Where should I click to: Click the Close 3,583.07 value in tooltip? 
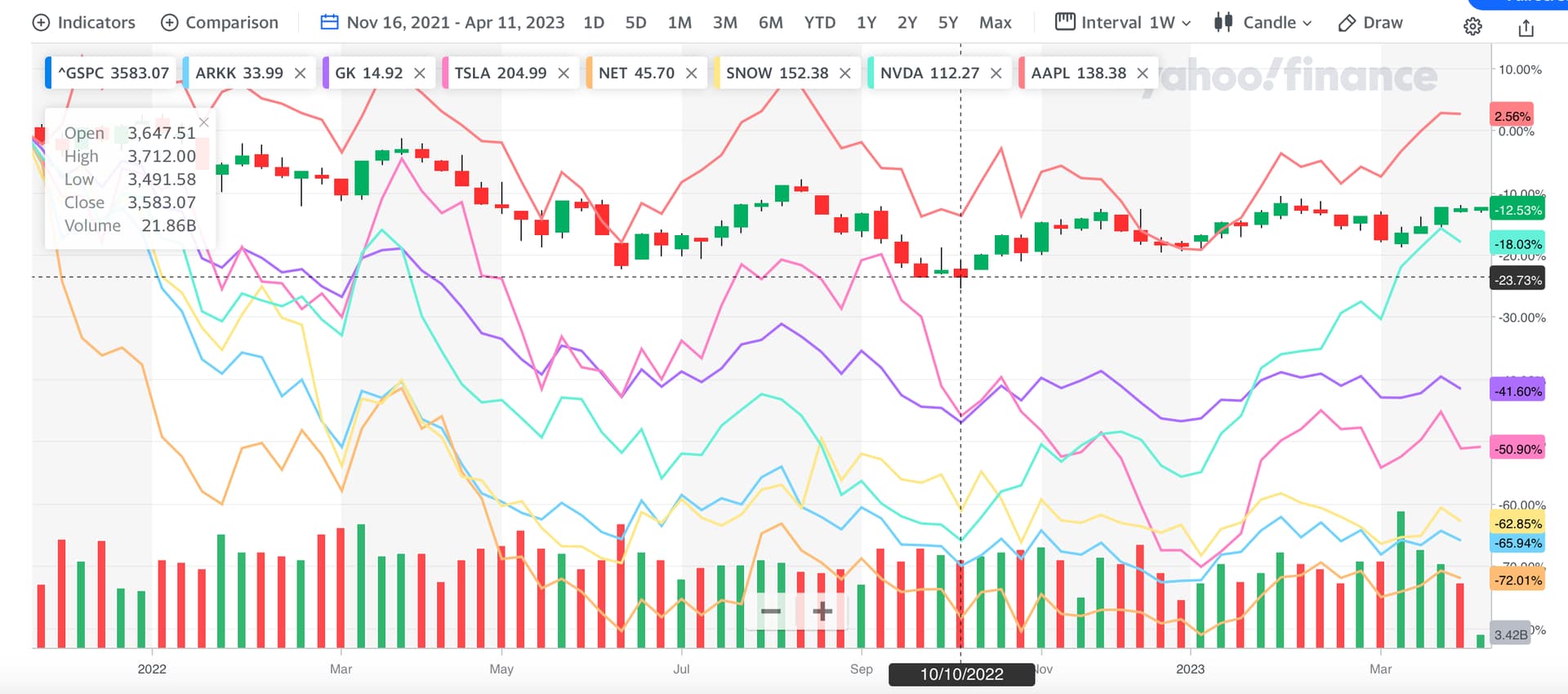coord(162,202)
